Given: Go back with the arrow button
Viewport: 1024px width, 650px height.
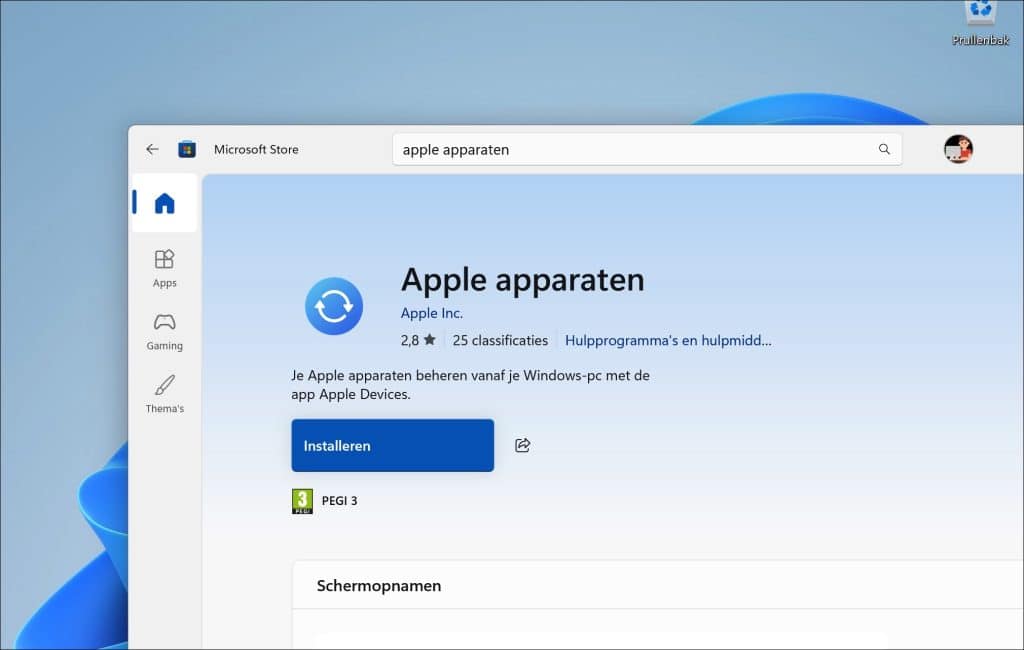Looking at the screenshot, I should [152, 150].
